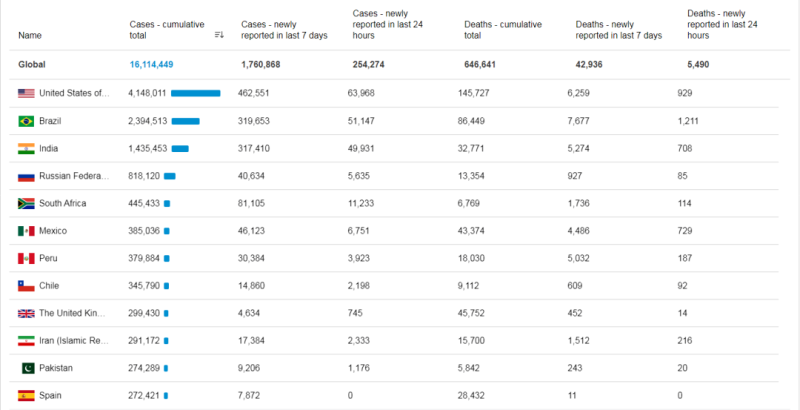
Task: Click the Russian Federation flag icon
Action: click(x=27, y=176)
